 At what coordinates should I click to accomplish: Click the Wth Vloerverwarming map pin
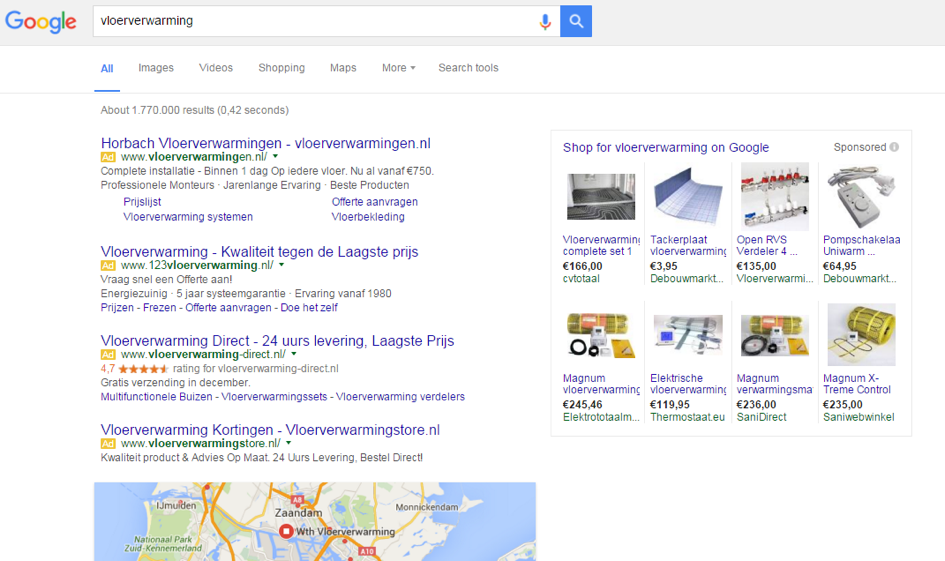(x=286, y=531)
